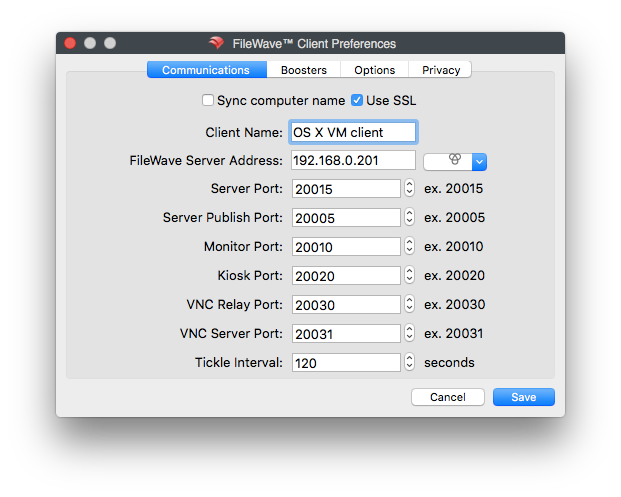Adjust the VNC Relay Port stepper
This screenshot has height=497, width=621.
coord(410,304)
